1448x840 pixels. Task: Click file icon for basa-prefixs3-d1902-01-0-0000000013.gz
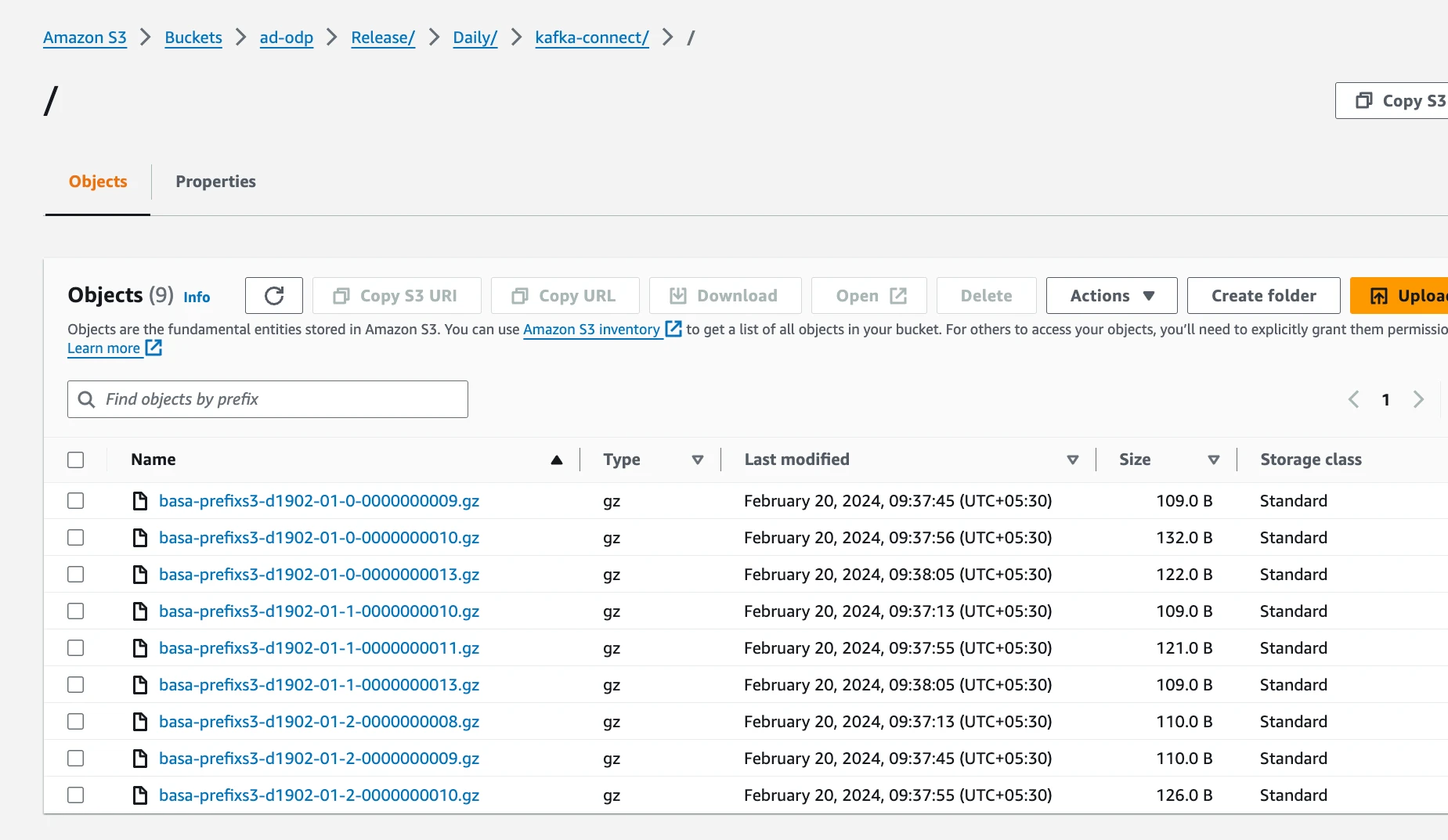pyautogui.click(x=140, y=575)
